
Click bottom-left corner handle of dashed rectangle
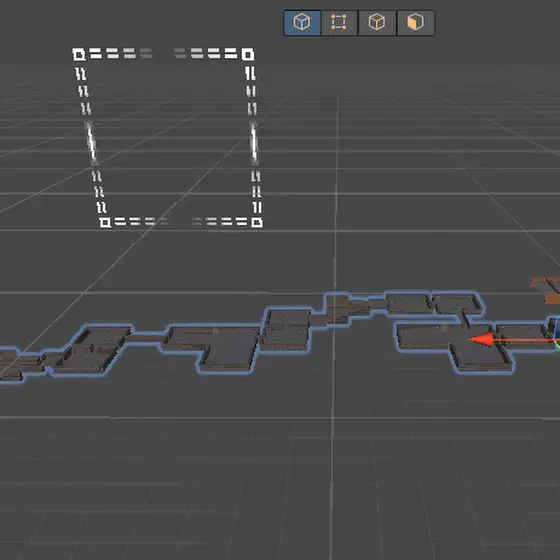[105, 222]
